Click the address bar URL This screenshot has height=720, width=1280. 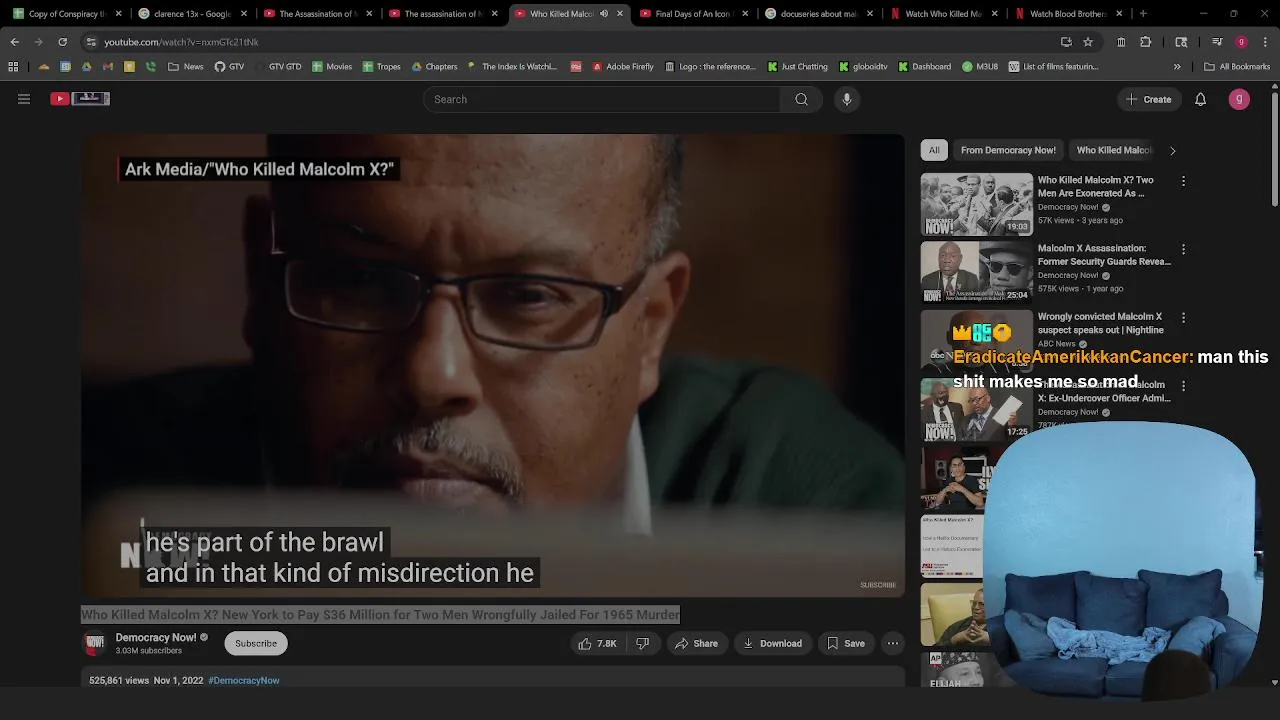[181, 42]
